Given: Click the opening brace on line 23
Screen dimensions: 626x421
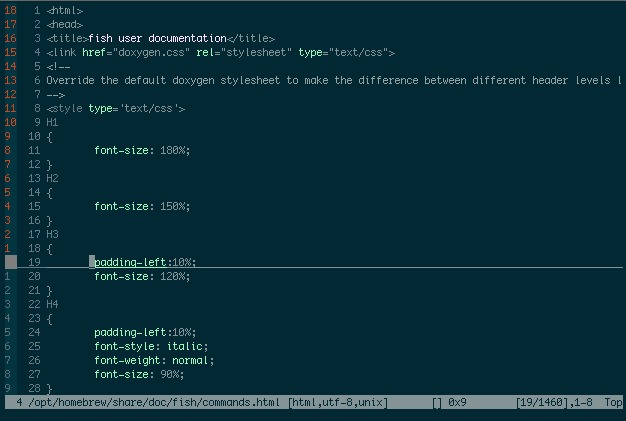Looking at the screenshot, I should pyautogui.click(x=50, y=319).
